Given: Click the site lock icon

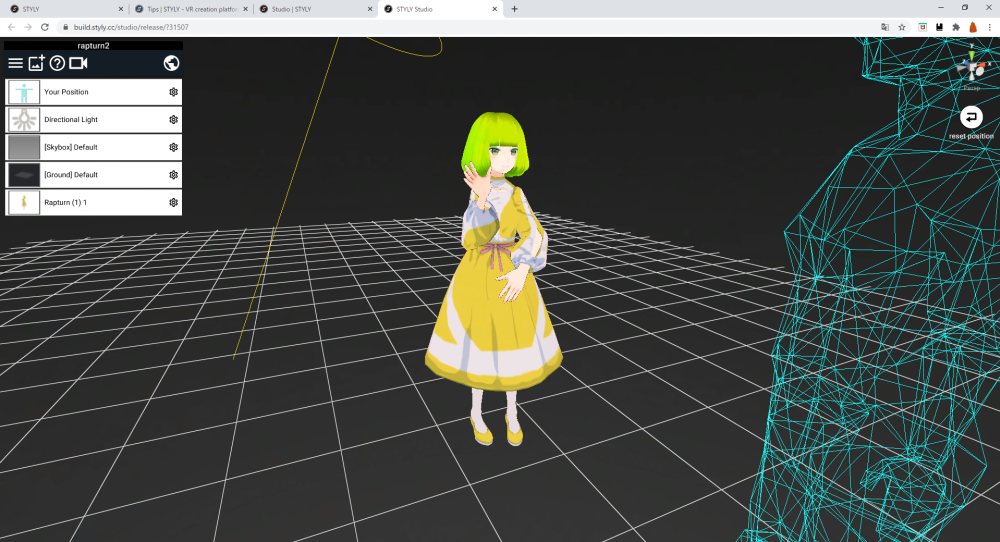Looking at the screenshot, I should [65, 27].
